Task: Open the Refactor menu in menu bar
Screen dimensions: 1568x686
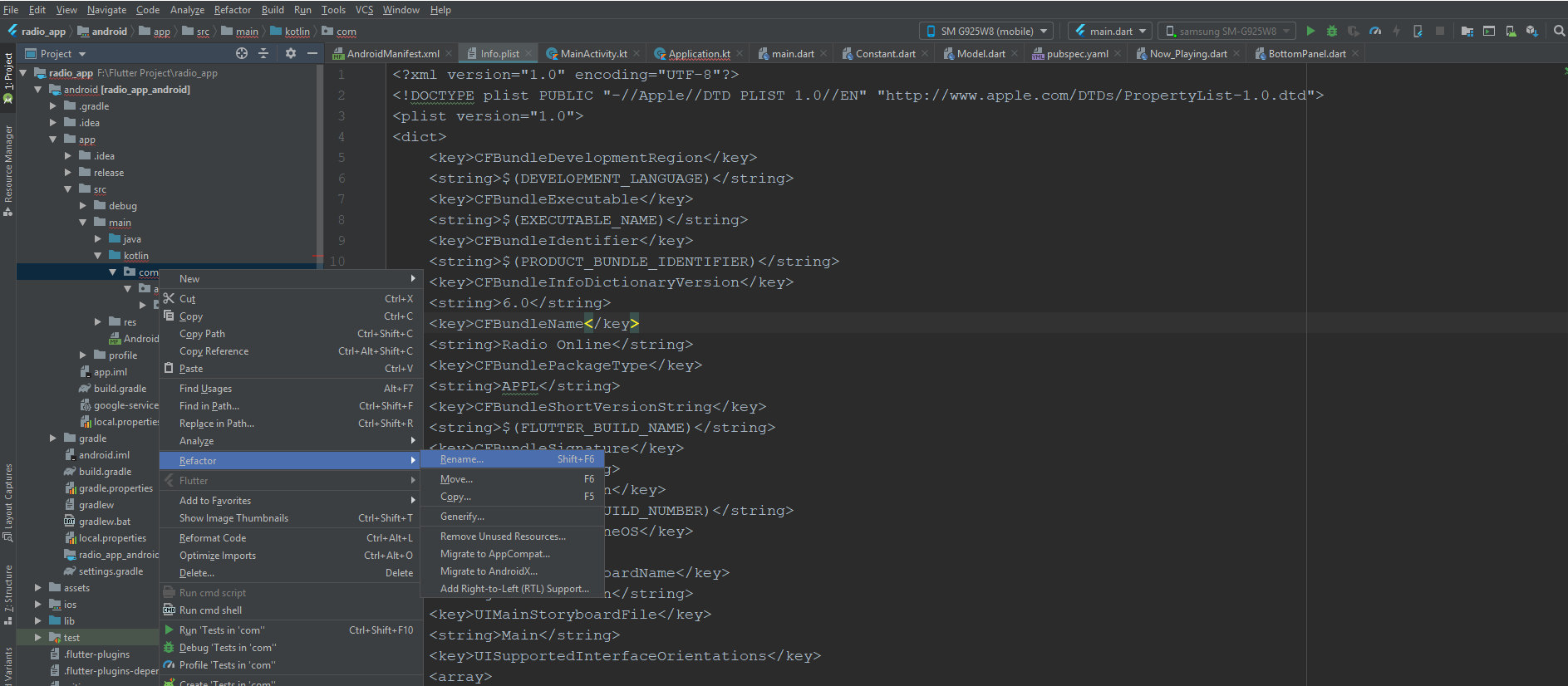Action: [233, 10]
